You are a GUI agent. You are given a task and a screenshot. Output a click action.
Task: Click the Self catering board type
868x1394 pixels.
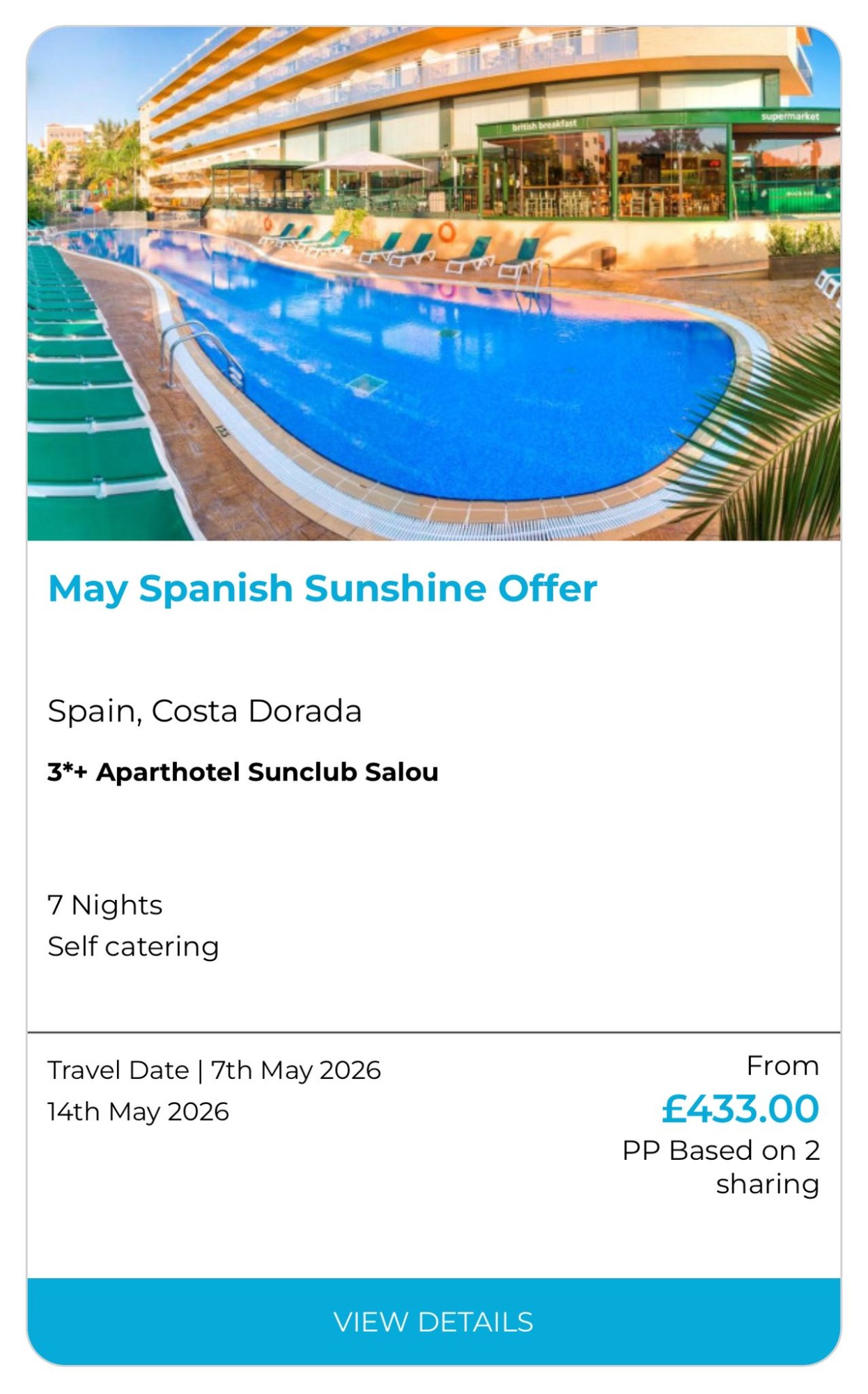[x=133, y=947]
